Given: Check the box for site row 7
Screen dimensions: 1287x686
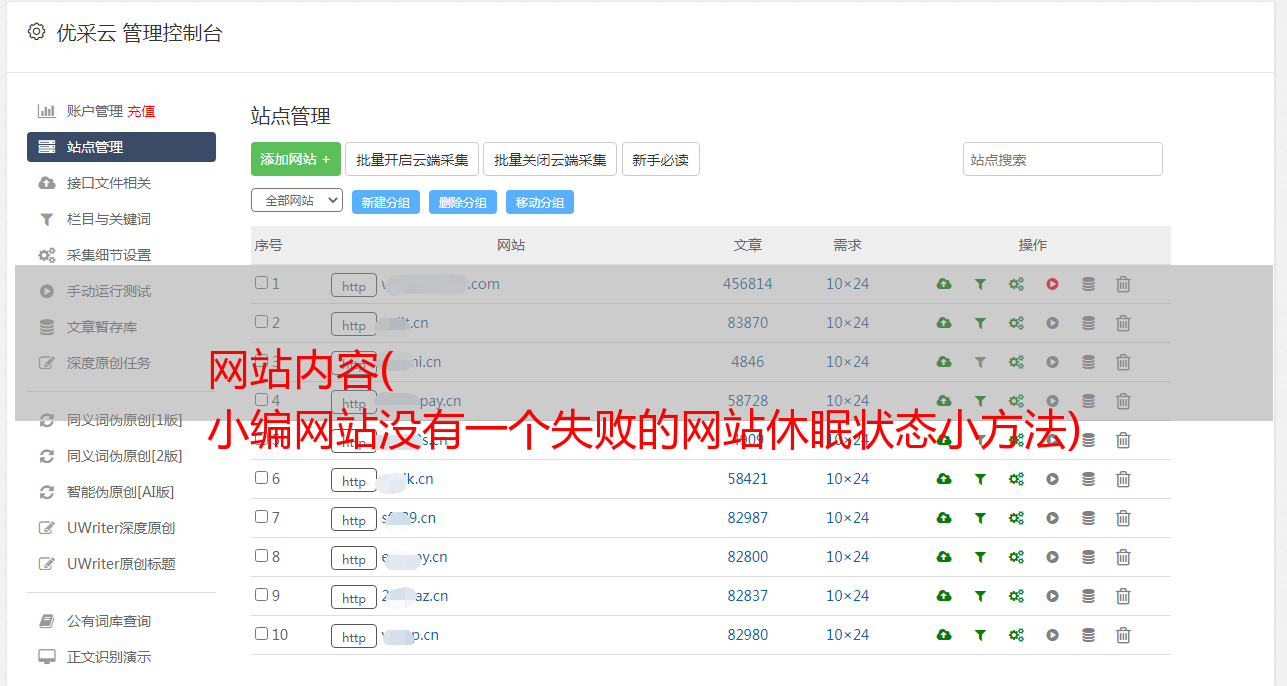Looking at the screenshot, I should pos(261,517).
